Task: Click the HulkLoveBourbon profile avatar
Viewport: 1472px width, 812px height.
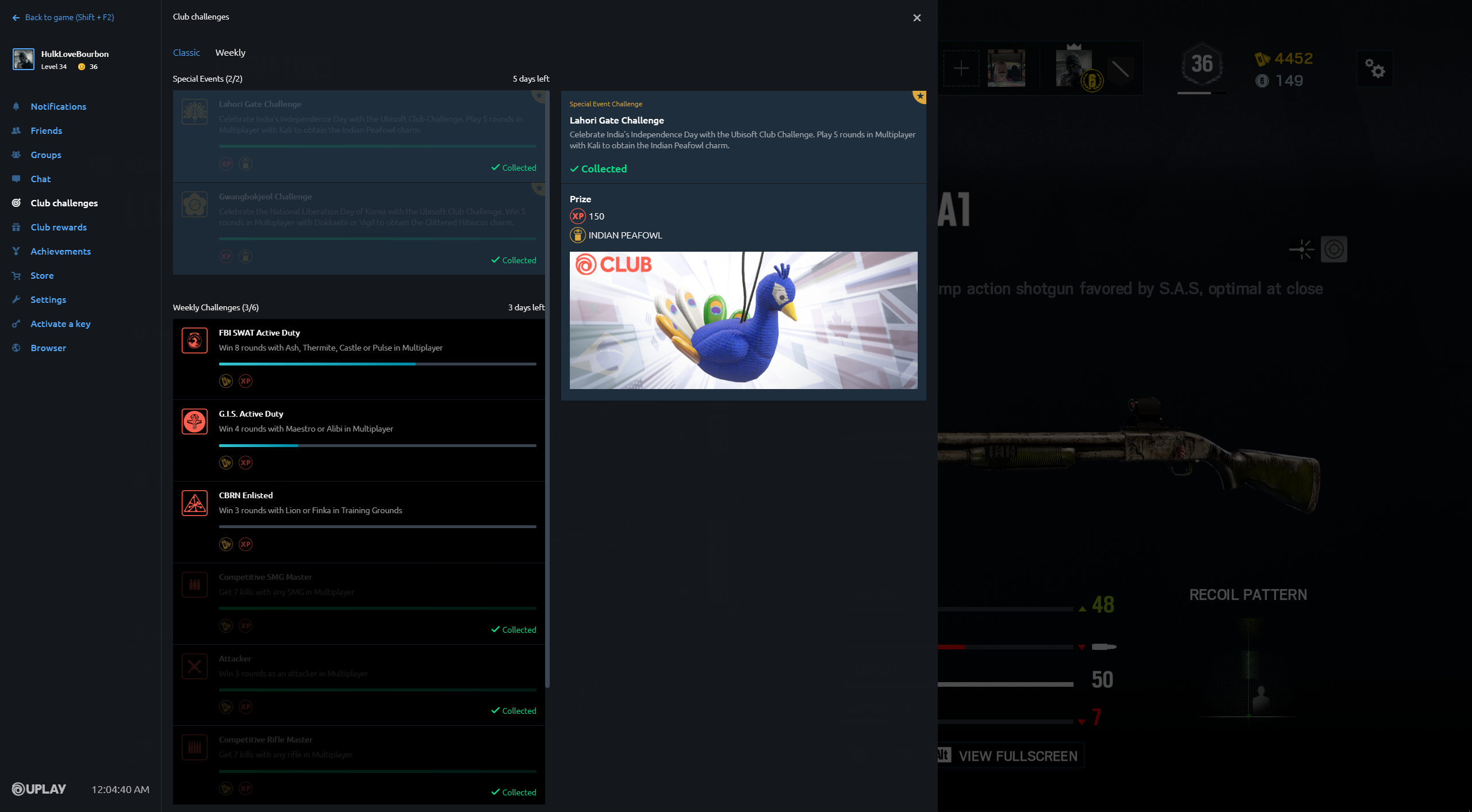Action: click(x=24, y=59)
